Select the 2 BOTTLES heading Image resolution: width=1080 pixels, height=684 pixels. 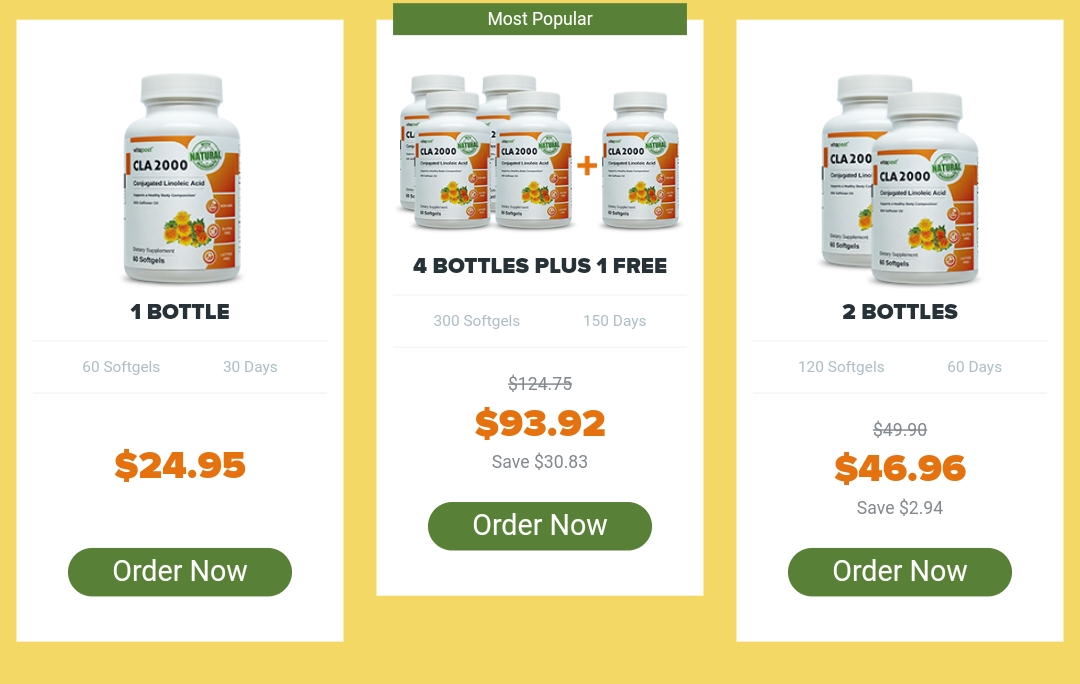click(900, 311)
